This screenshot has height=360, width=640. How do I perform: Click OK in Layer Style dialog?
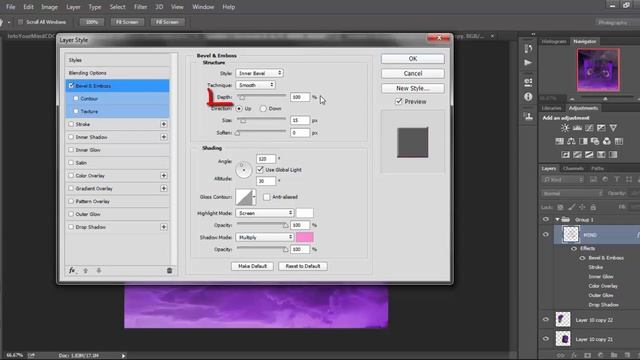point(413,59)
